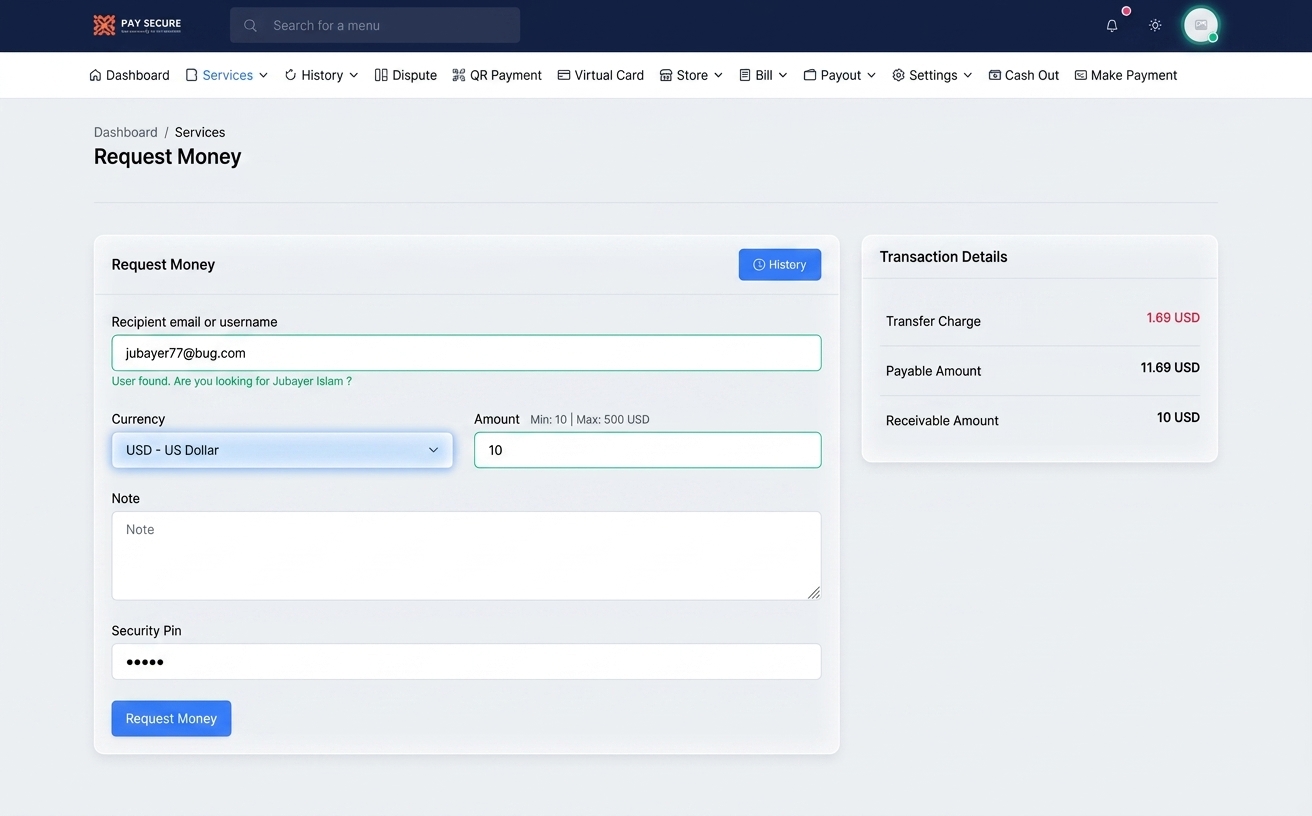The image size is (1312, 816).
Task: Go to Virtual Card page
Action: point(600,75)
